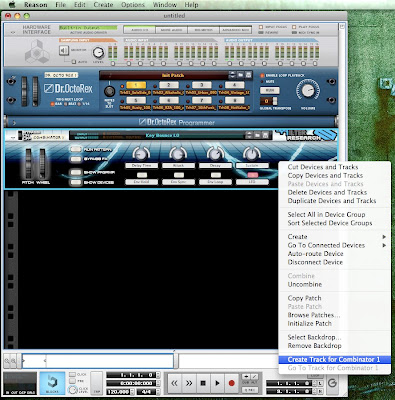The height and width of the screenshot is (400, 395).
Task: Select loop slot 2 button in Dr.OctoRex
Action: 169,85
